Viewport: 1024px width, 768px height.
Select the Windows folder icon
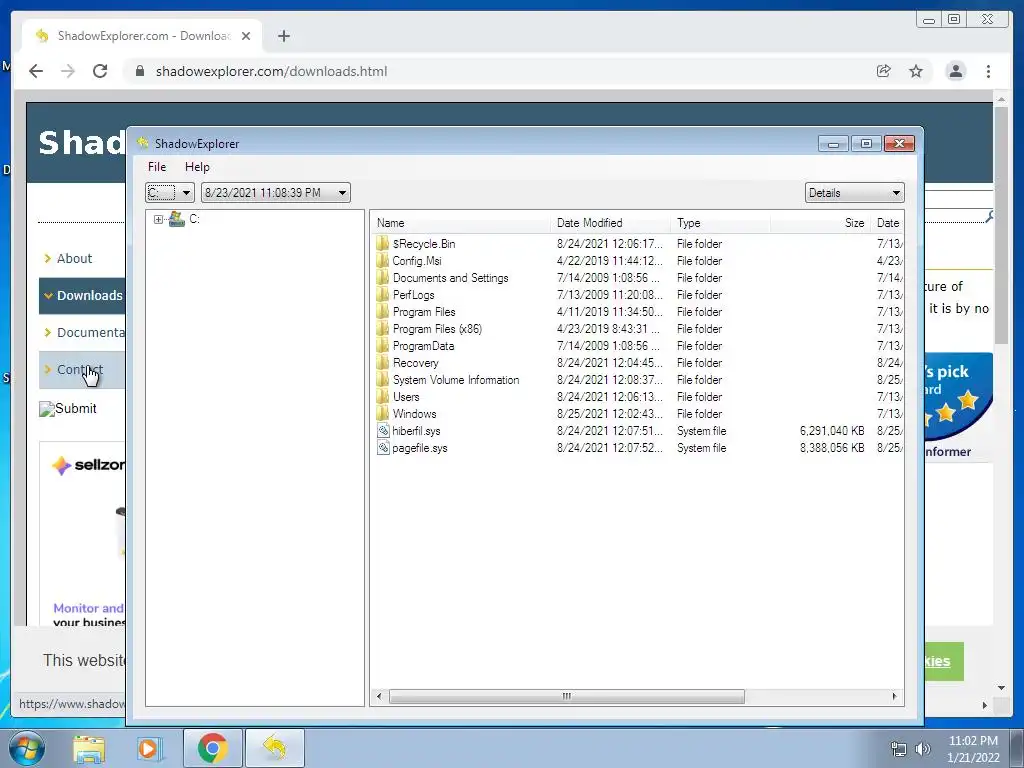pos(383,413)
